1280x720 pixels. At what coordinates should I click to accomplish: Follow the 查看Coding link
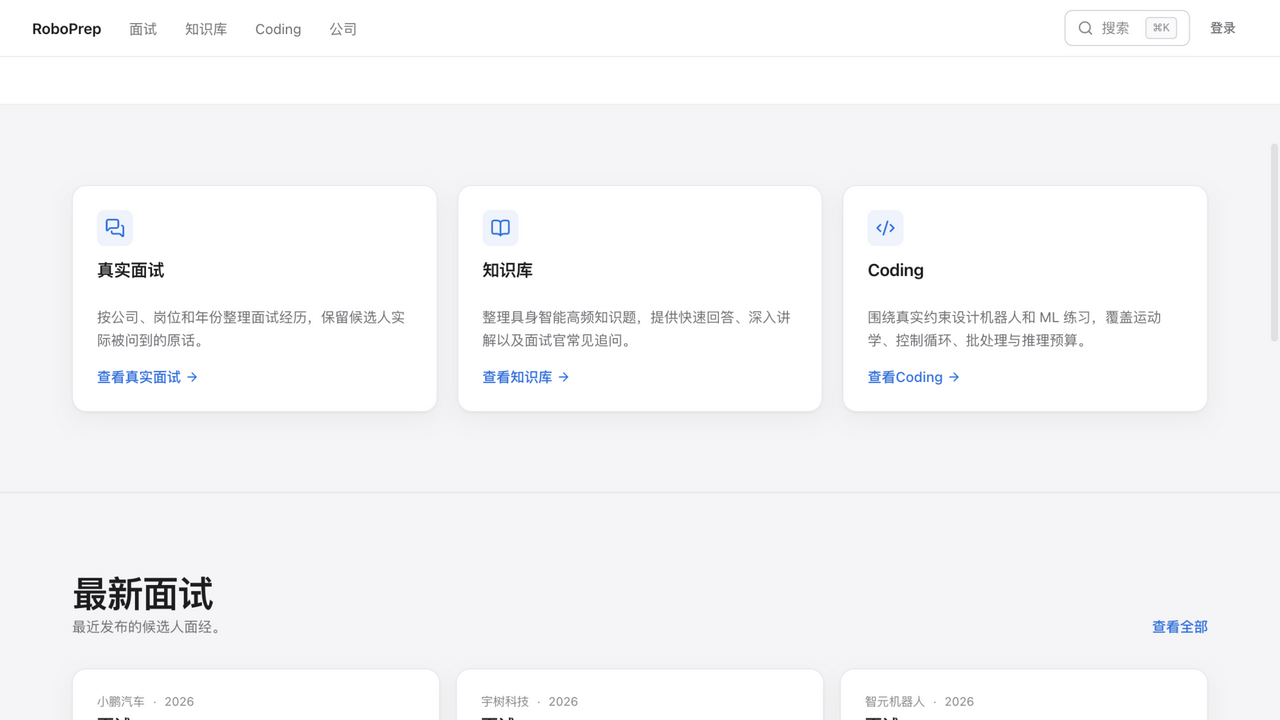pos(914,377)
